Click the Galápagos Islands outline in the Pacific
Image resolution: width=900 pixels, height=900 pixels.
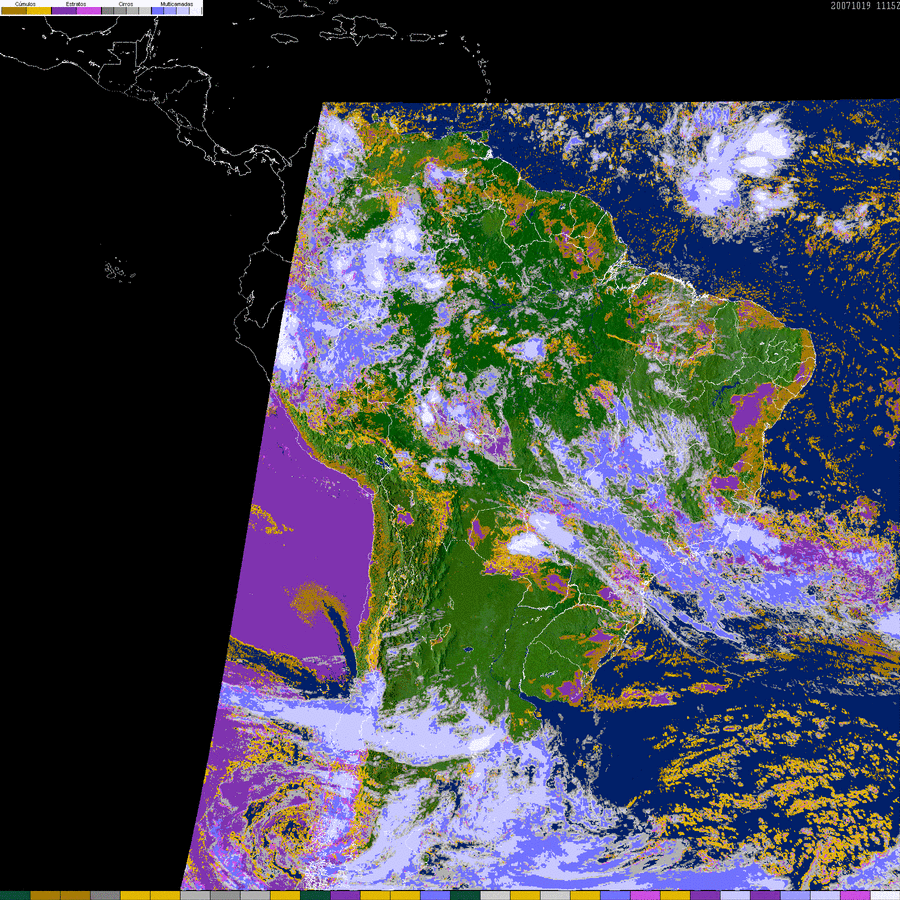[118, 269]
